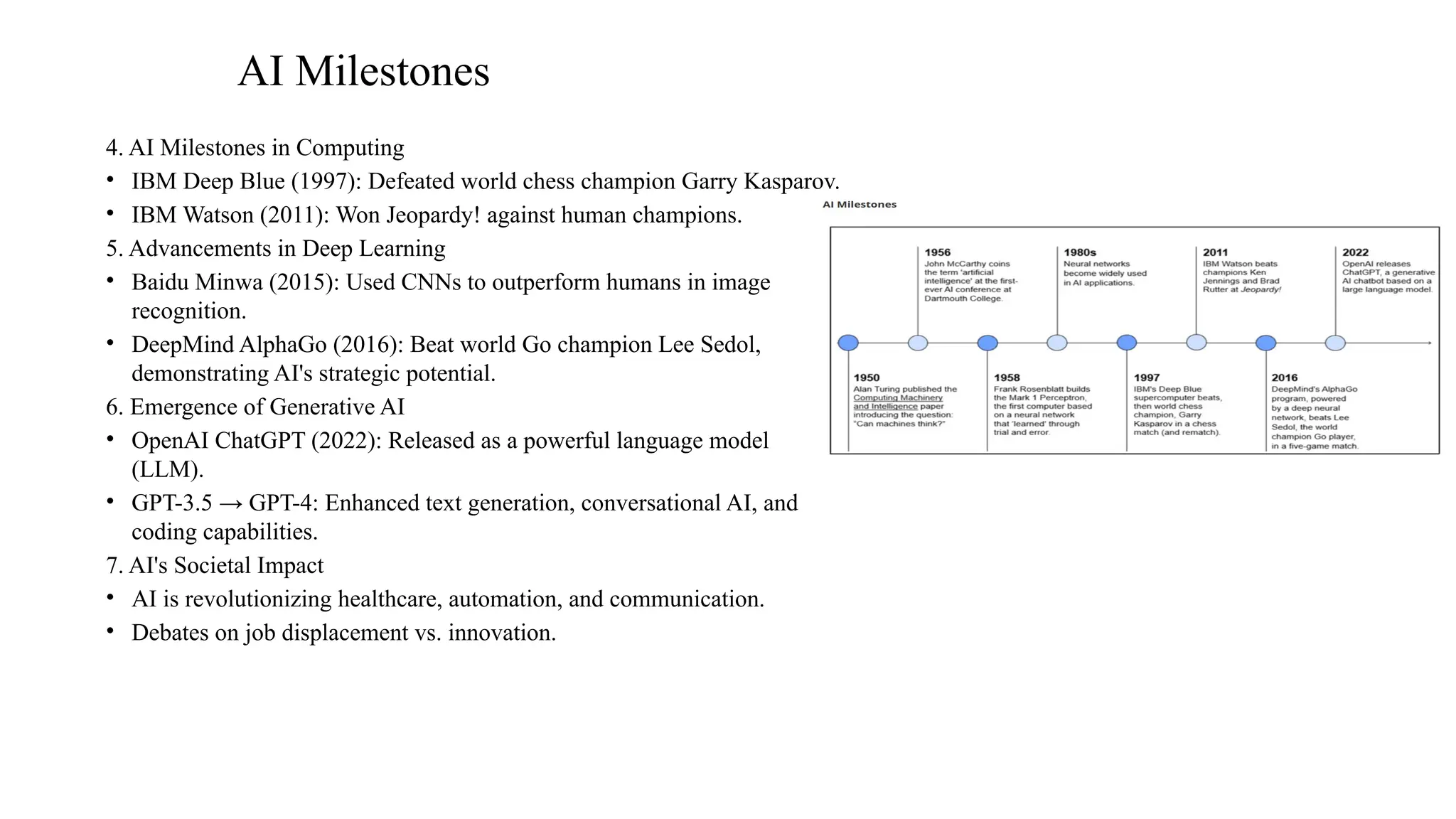The width and height of the screenshot is (1456, 819).
Task: Click the 1997 timeline circle marker
Action: point(1127,343)
